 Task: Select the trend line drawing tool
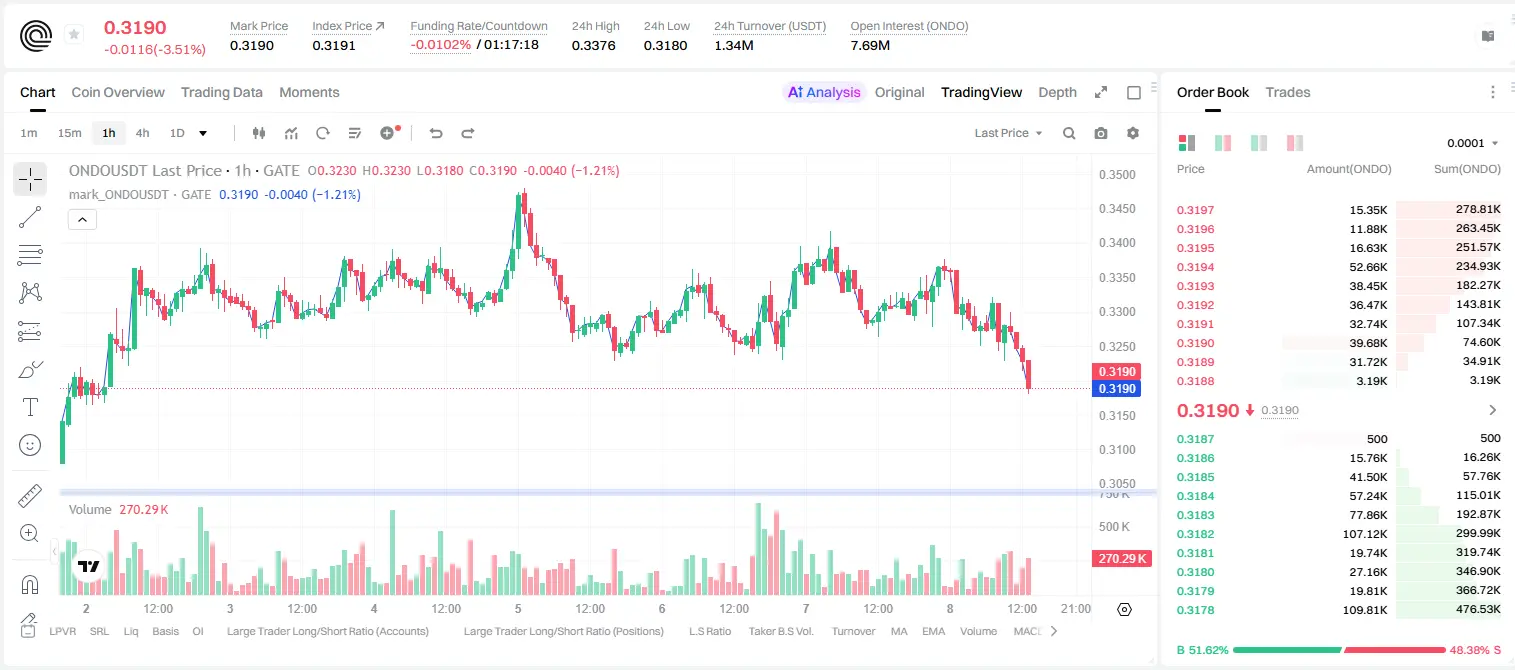click(30, 217)
